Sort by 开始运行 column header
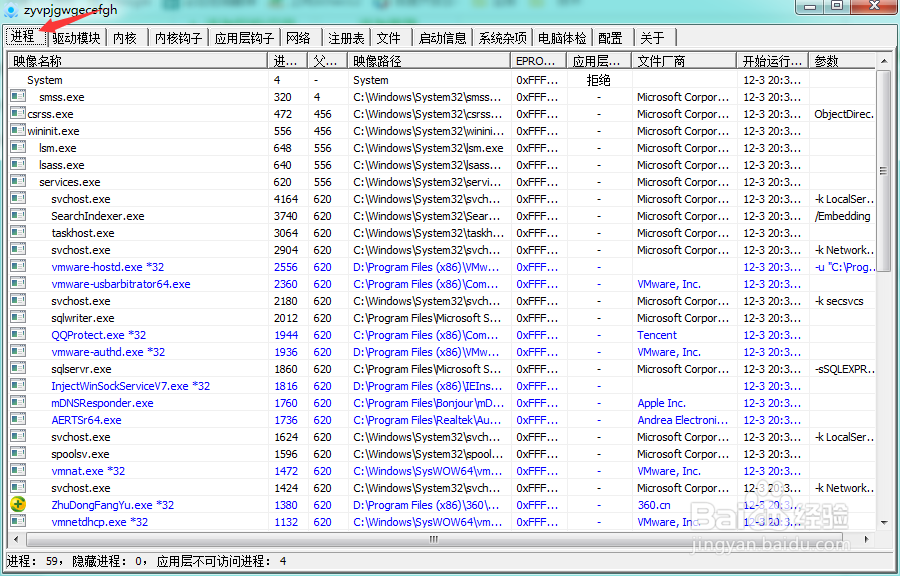This screenshot has width=900, height=576. [773, 61]
